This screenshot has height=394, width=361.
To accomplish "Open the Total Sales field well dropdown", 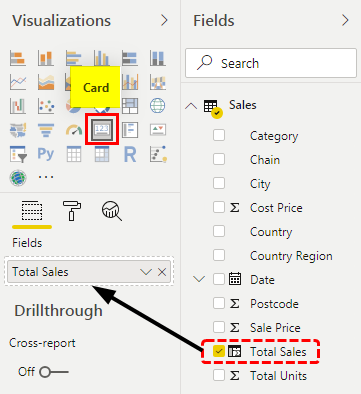I will [x=146, y=272].
